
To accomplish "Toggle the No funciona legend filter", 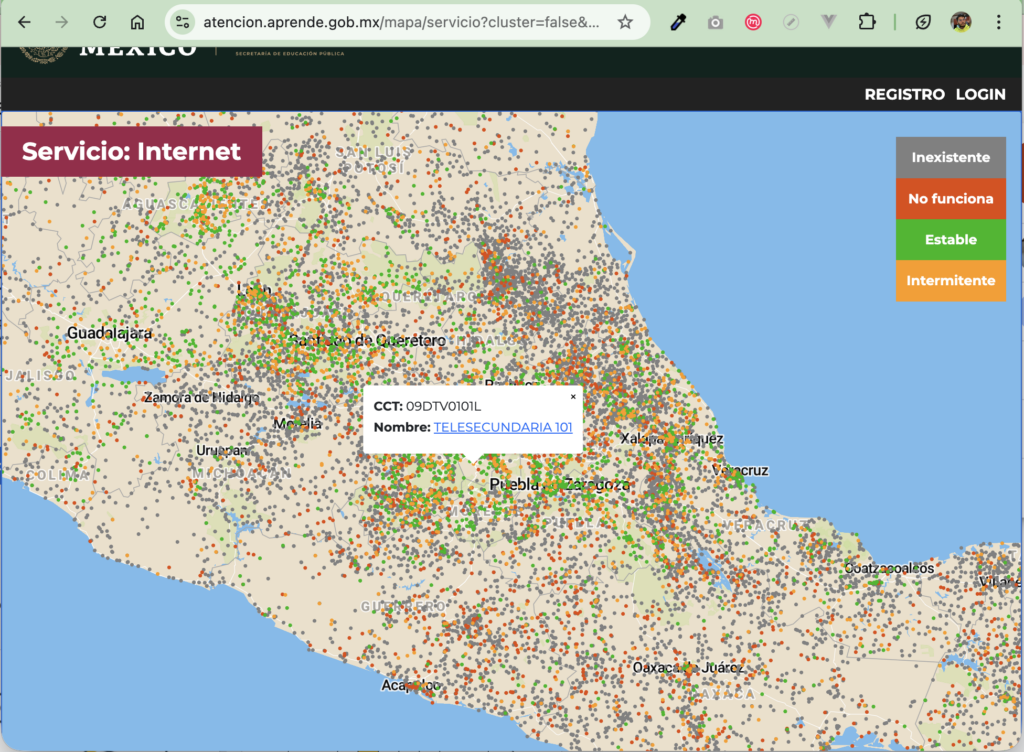I will 950,198.
